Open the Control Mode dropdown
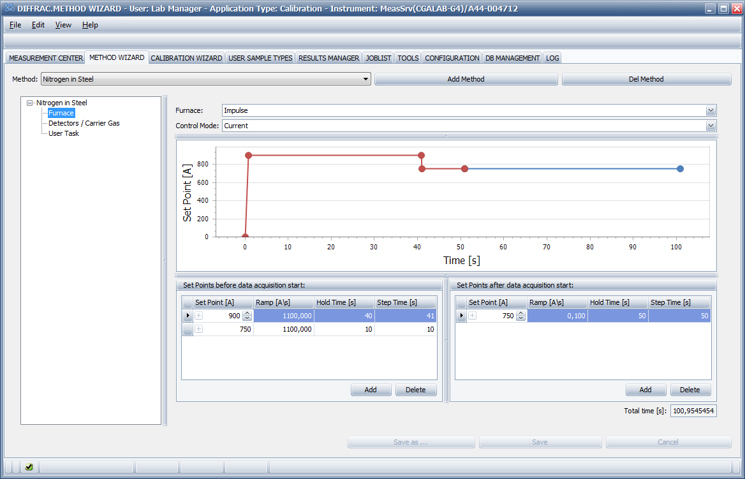The image size is (745, 479). tap(711, 126)
